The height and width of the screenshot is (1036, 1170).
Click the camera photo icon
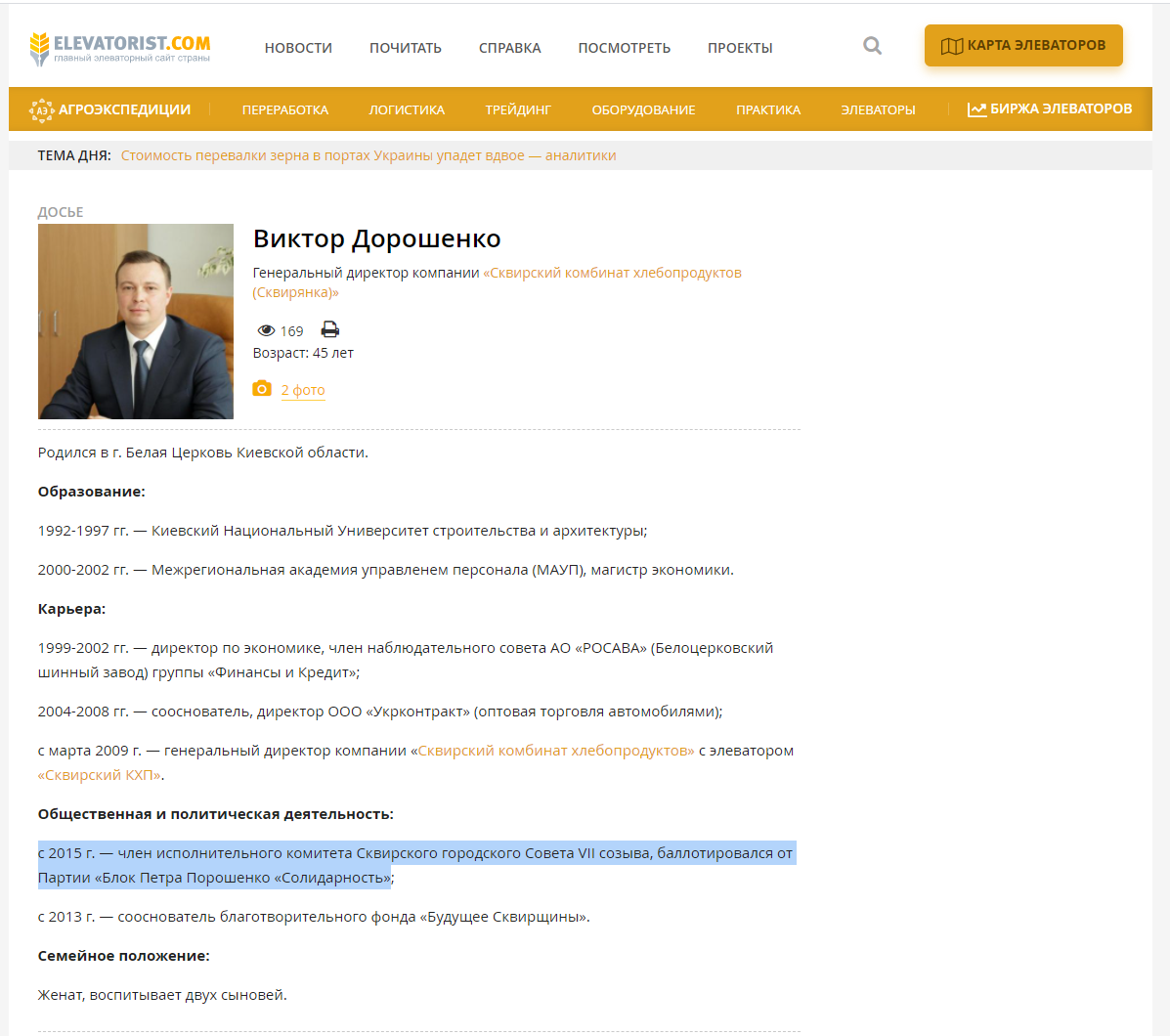[262, 389]
